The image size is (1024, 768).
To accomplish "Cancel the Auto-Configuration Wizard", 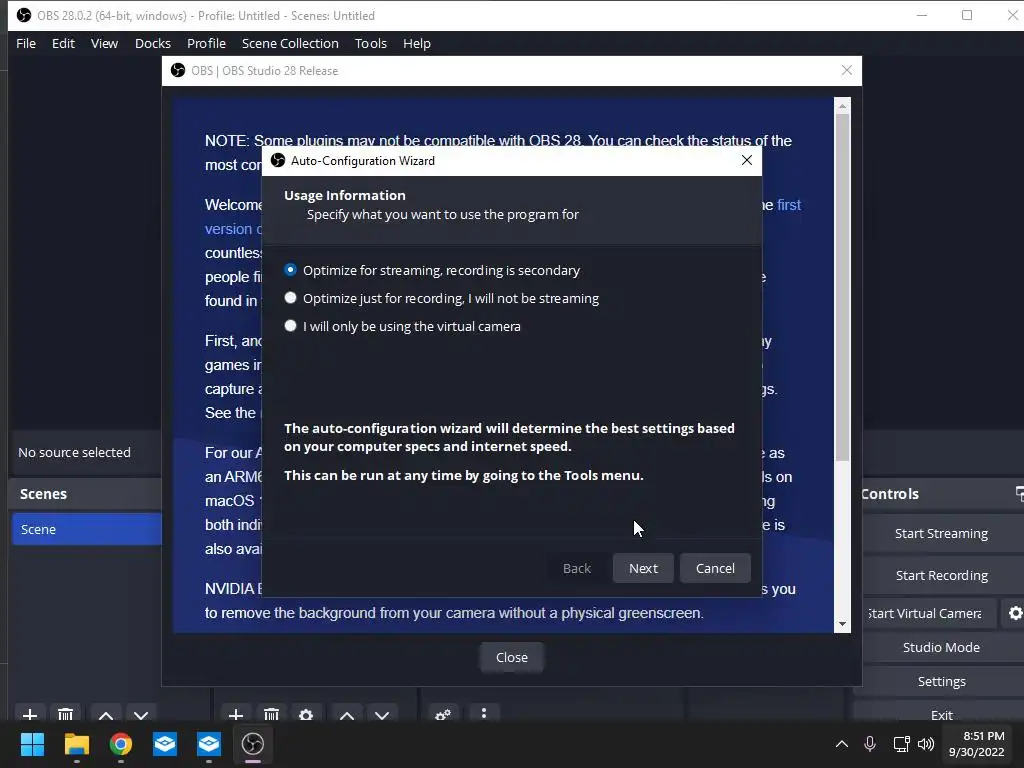I will click(x=715, y=568).
